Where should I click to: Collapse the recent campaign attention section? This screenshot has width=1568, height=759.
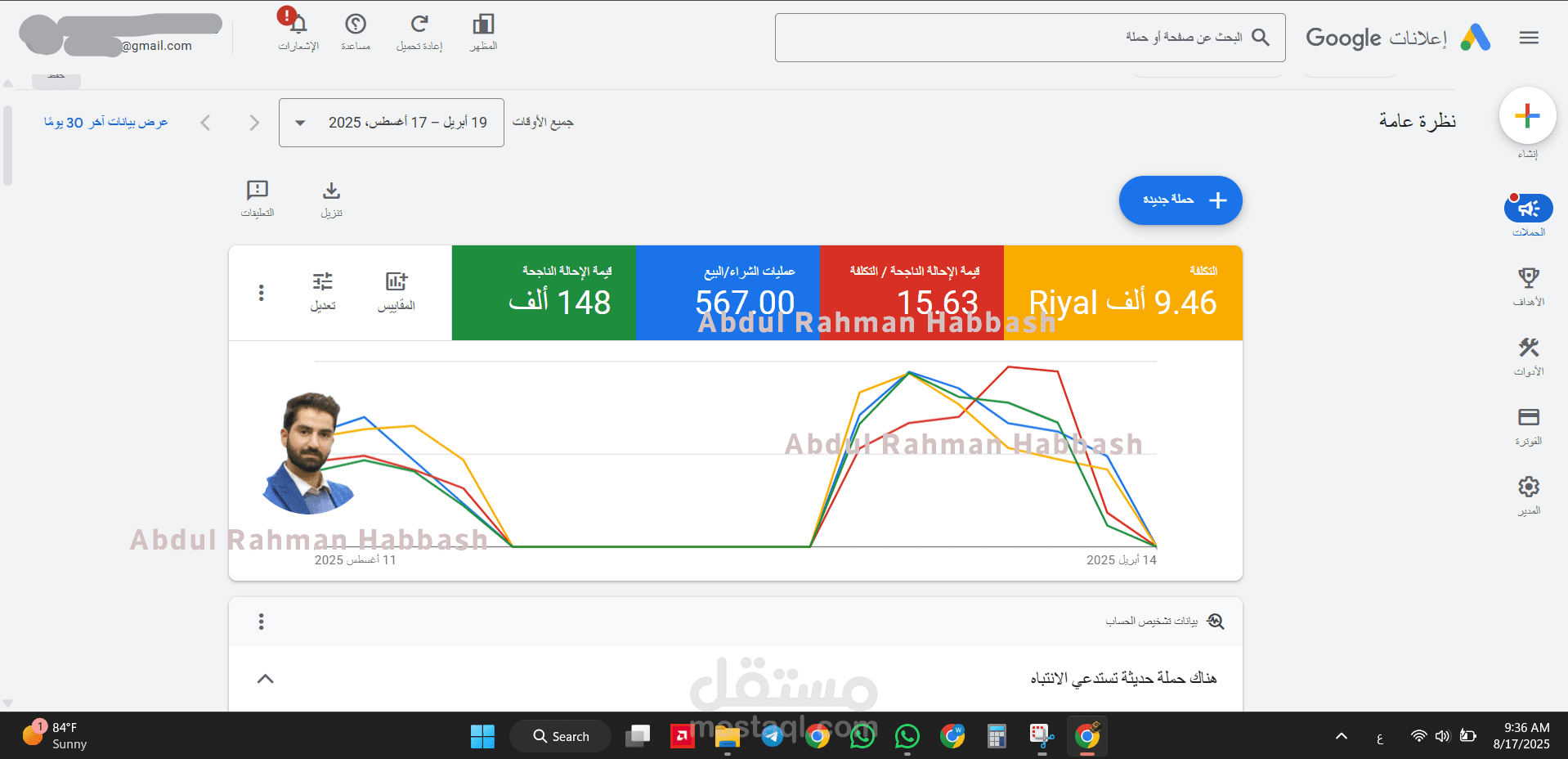tap(266, 679)
